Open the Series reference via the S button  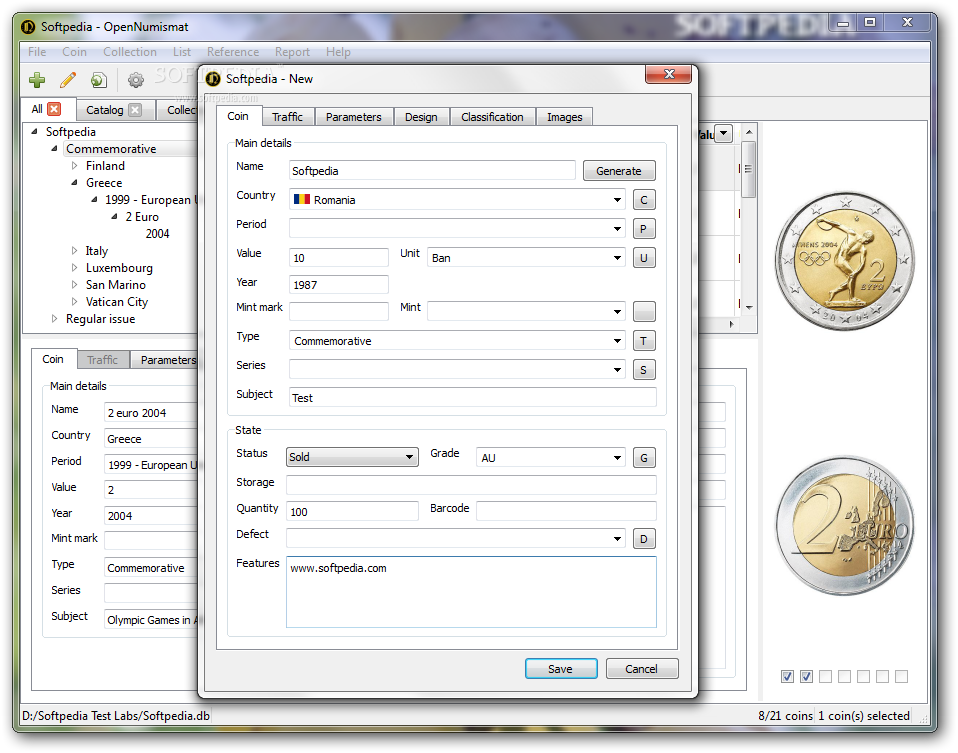pos(643,370)
